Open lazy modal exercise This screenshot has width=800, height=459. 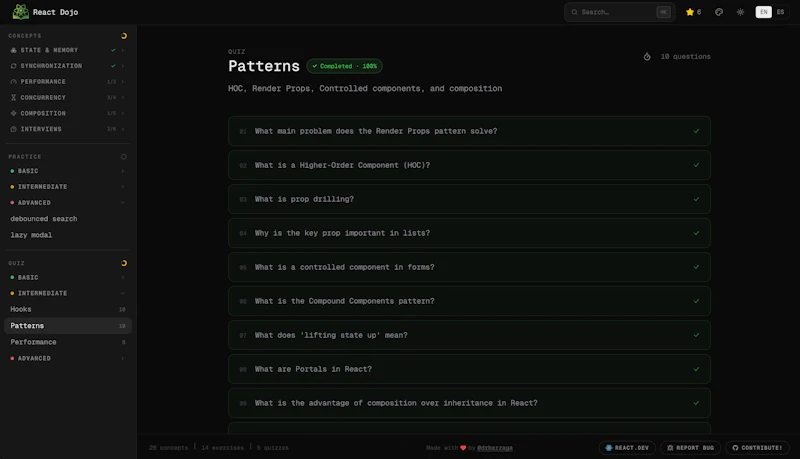(x=68, y=235)
